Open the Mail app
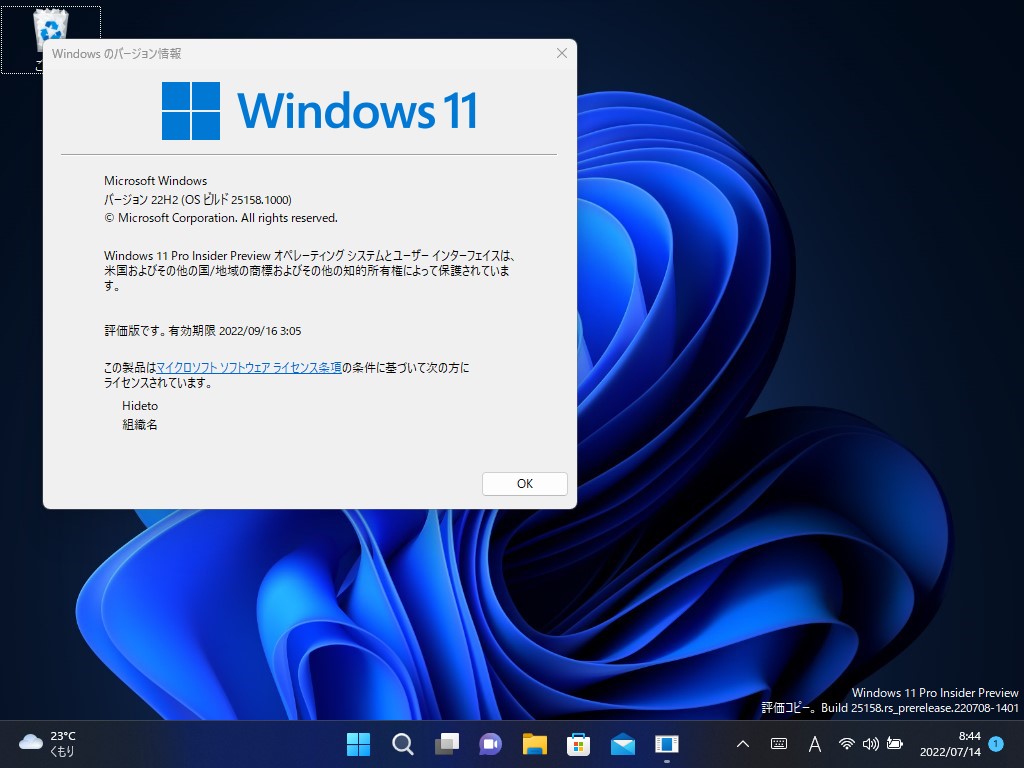This screenshot has height=768, width=1024. pos(622,744)
